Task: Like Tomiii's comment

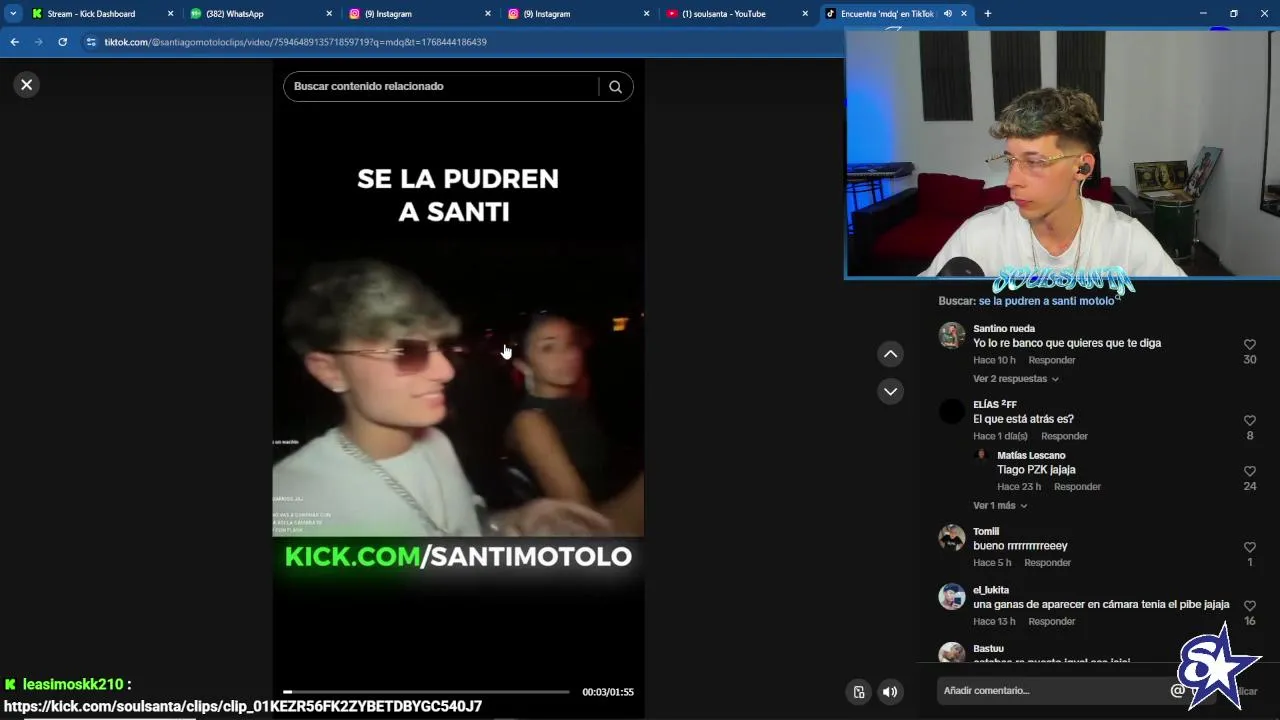Action: click(x=1249, y=547)
